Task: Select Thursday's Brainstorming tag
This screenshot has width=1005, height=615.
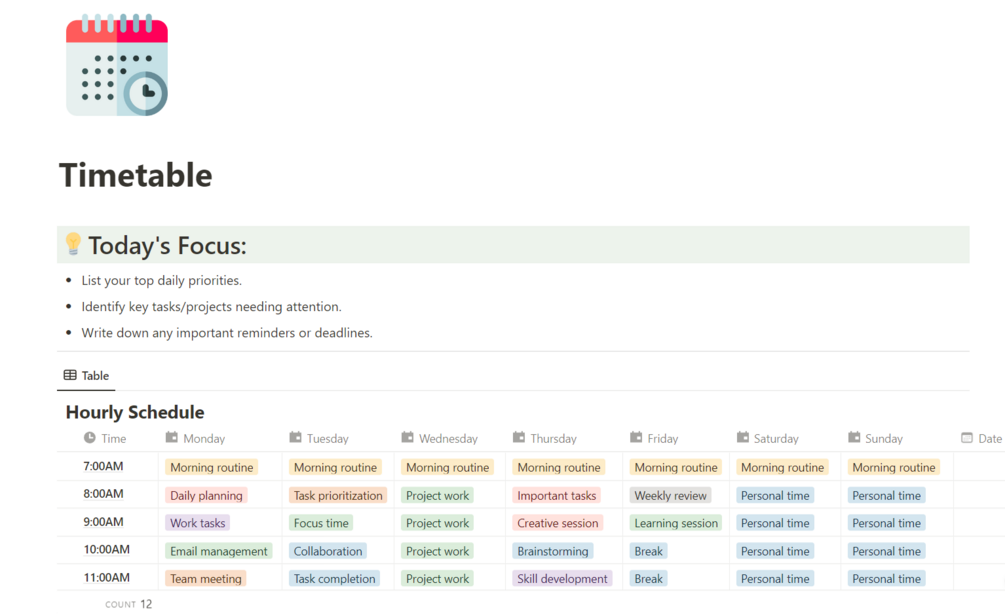Action: [552, 551]
